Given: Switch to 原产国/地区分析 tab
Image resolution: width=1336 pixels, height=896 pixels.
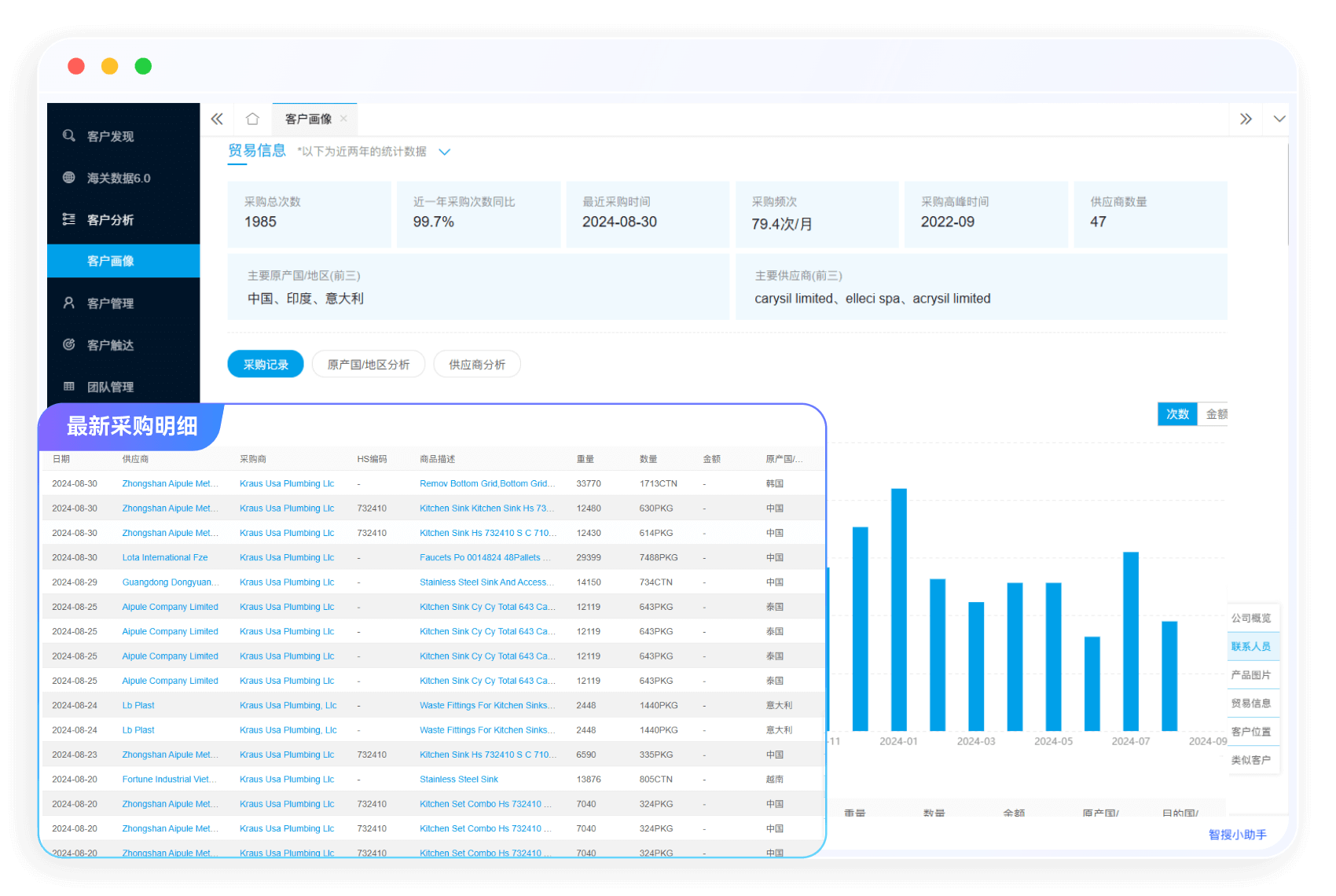Looking at the screenshot, I should click(x=369, y=365).
